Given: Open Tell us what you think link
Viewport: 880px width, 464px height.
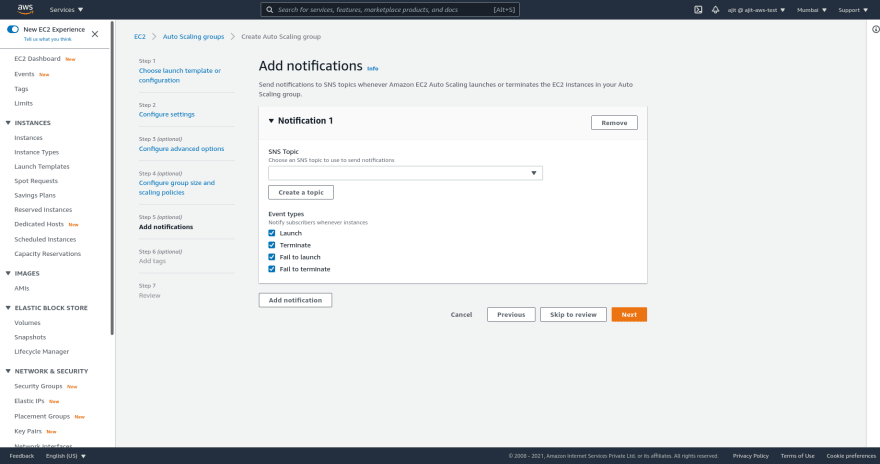Looking at the screenshot, I should tap(48, 39).
